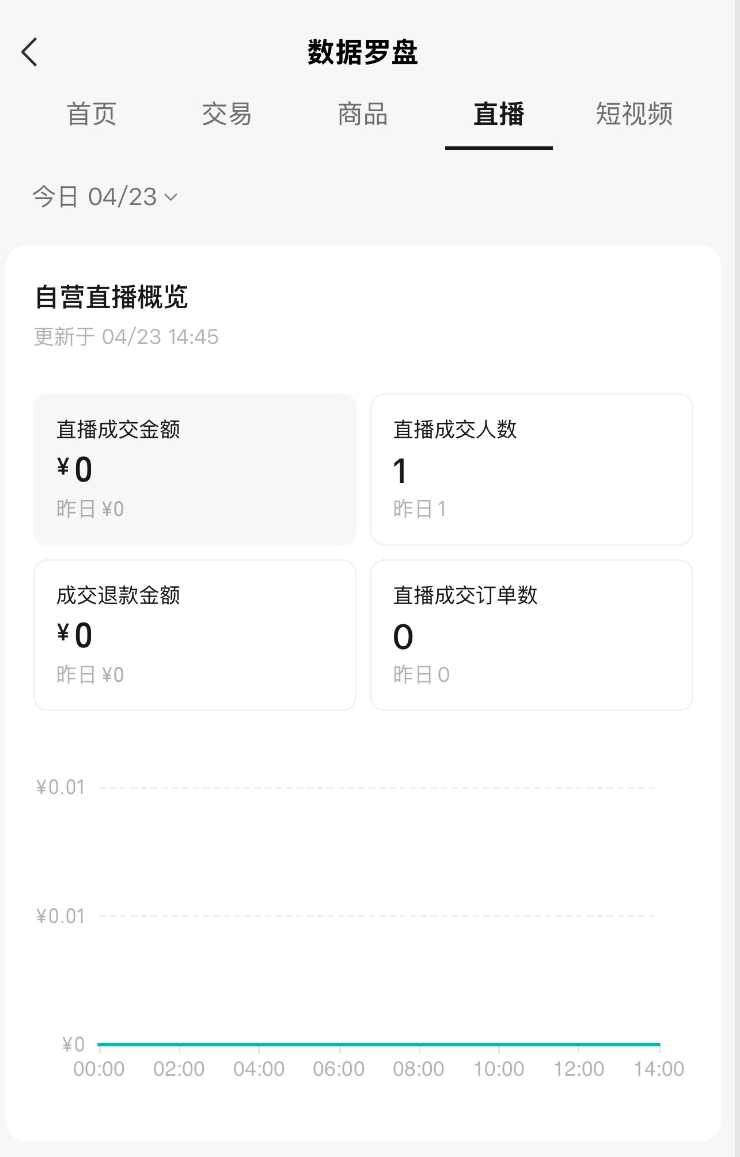Select the 直播成交金额 metric card
Image resolution: width=740 pixels, height=1157 pixels.
pyautogui.click(x=195, y=469)
